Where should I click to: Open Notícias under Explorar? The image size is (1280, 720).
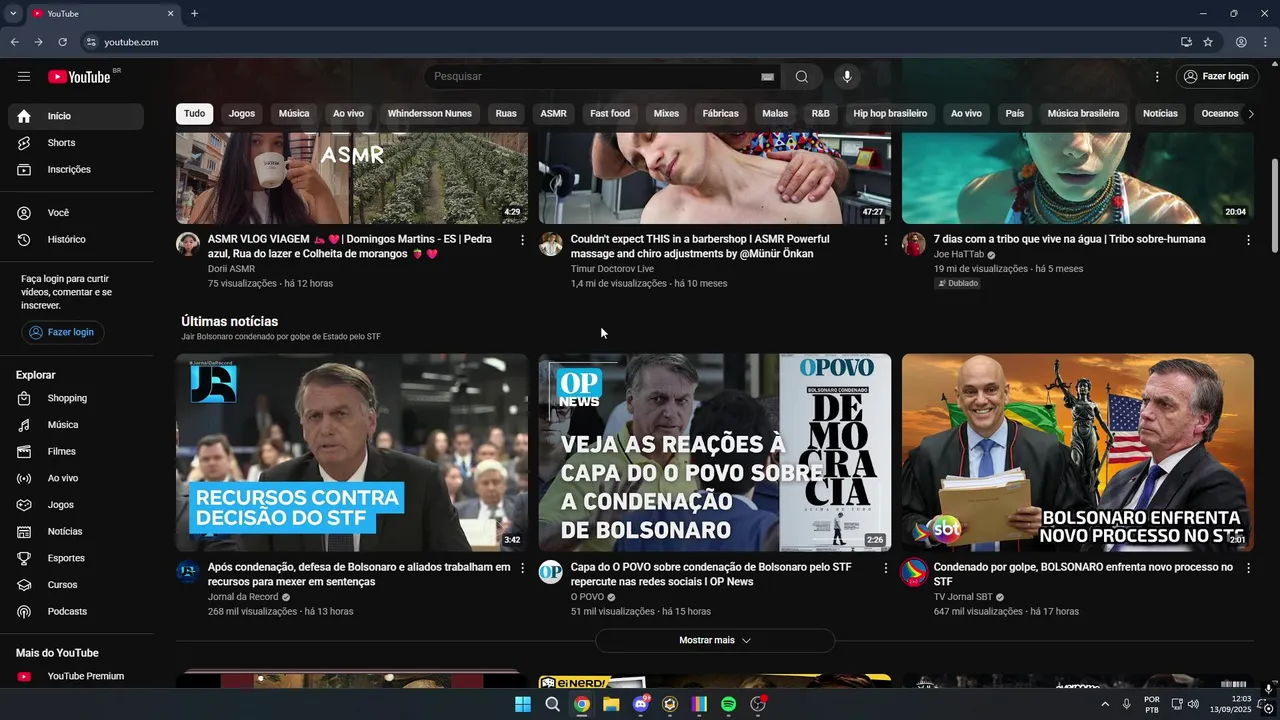pyautogui.click(x=76, y=532)
